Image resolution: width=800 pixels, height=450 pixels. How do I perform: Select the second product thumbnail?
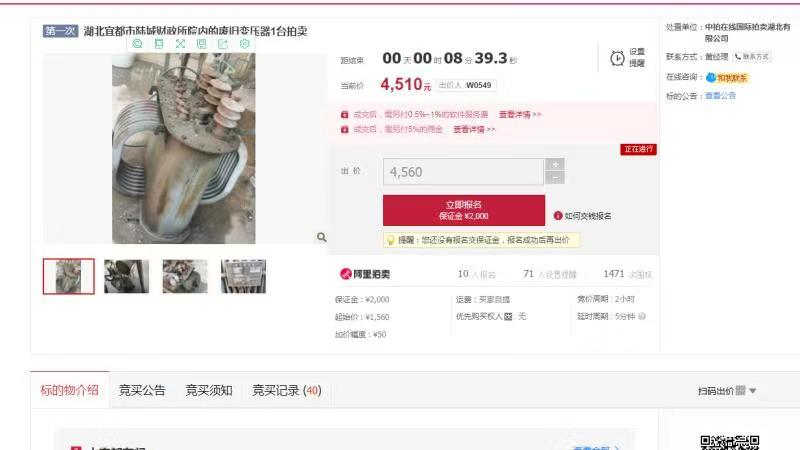tap(127, 277)
